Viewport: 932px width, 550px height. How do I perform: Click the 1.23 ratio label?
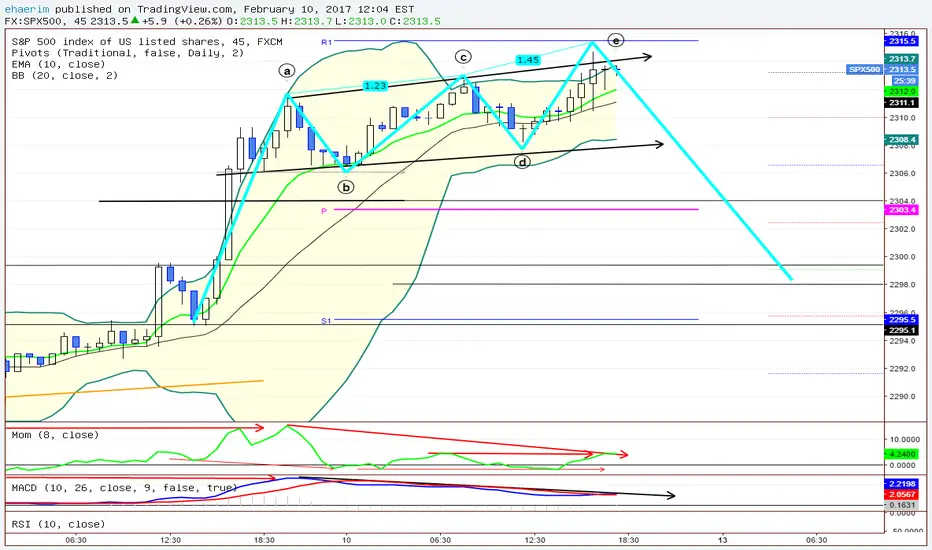click(375, 86)
